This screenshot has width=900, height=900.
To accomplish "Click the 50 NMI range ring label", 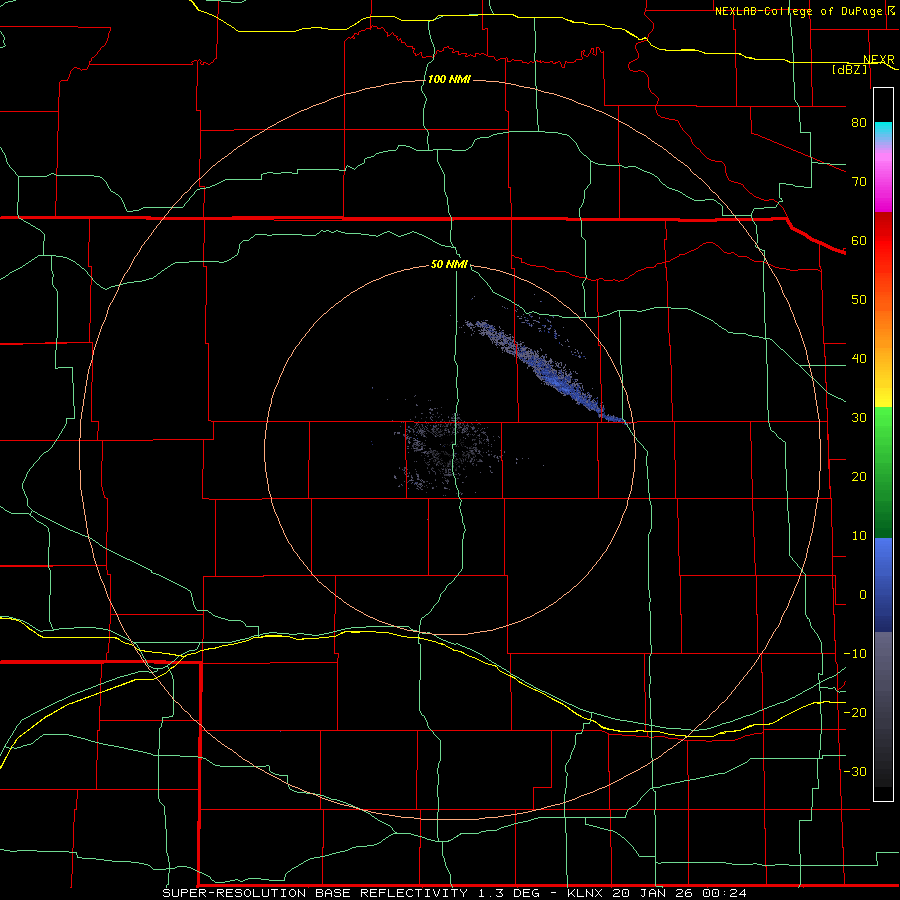I will pos(449,265).
